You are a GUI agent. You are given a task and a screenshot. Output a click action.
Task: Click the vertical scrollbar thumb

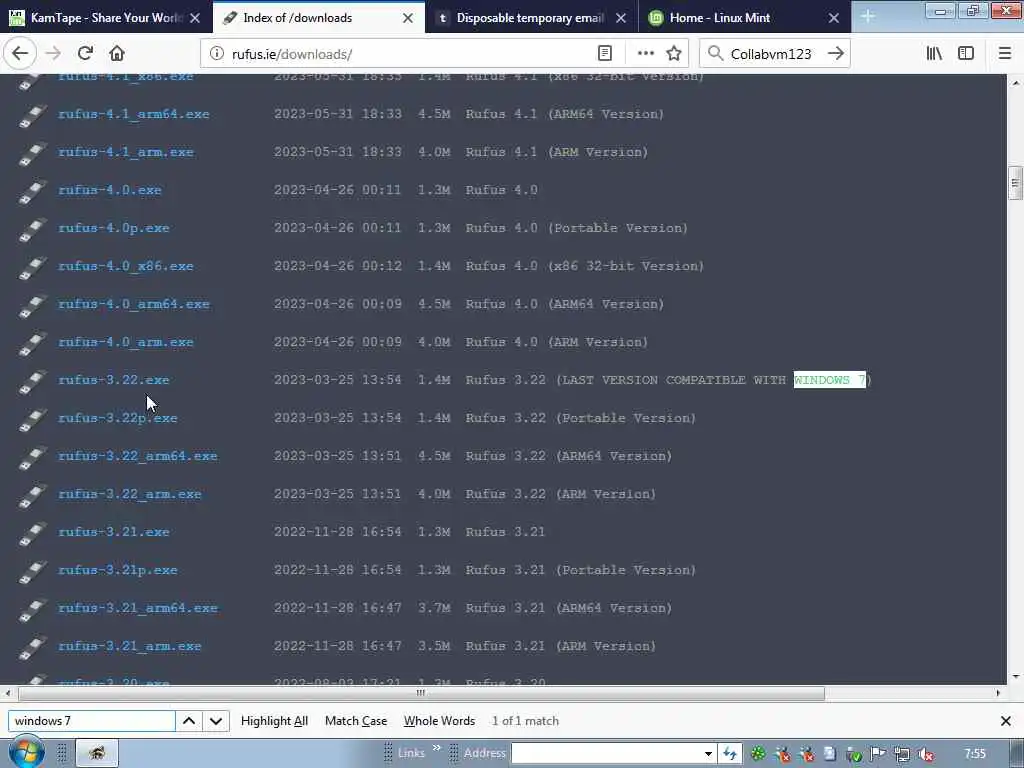point(1015,184)
